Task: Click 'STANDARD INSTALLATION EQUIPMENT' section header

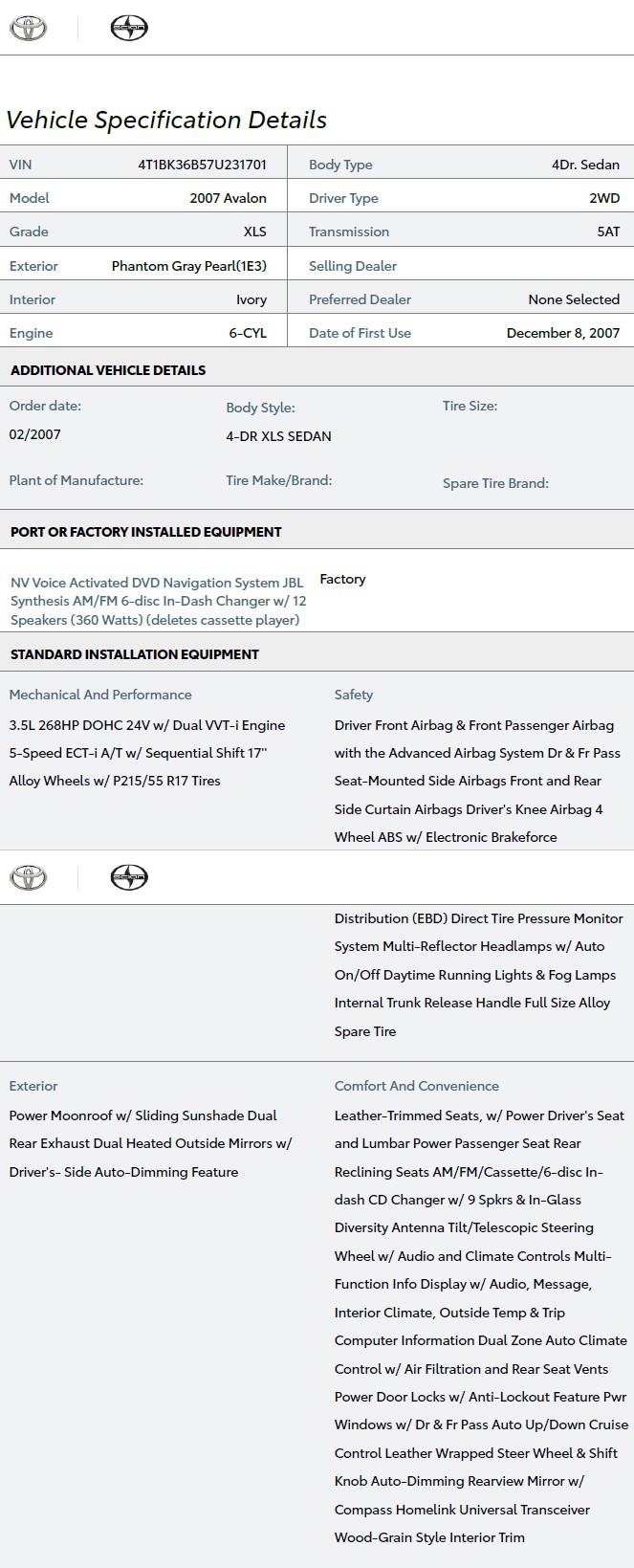Action: (x=135, y=654)
